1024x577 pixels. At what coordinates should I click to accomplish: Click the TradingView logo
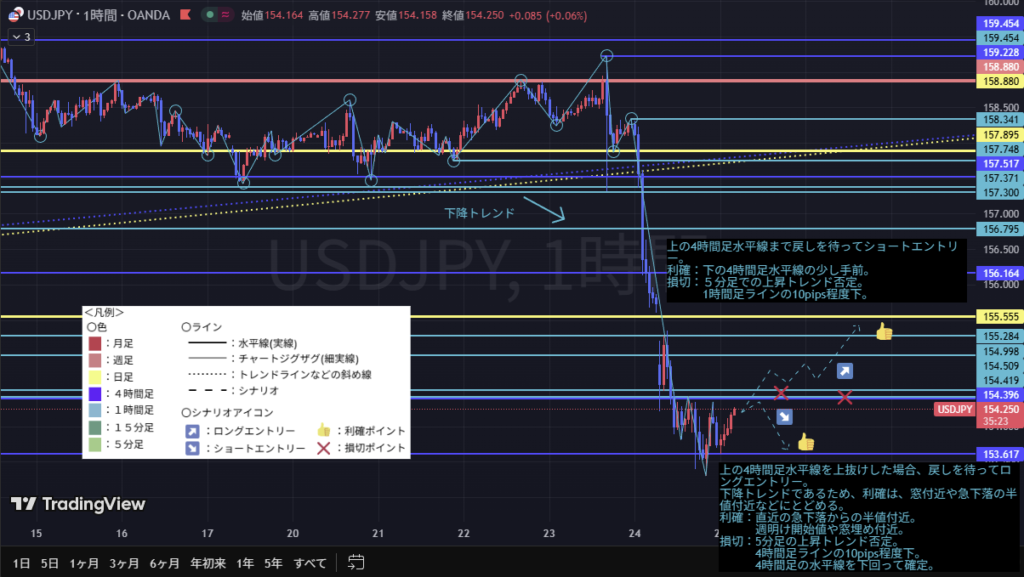[x=78, y=504]
